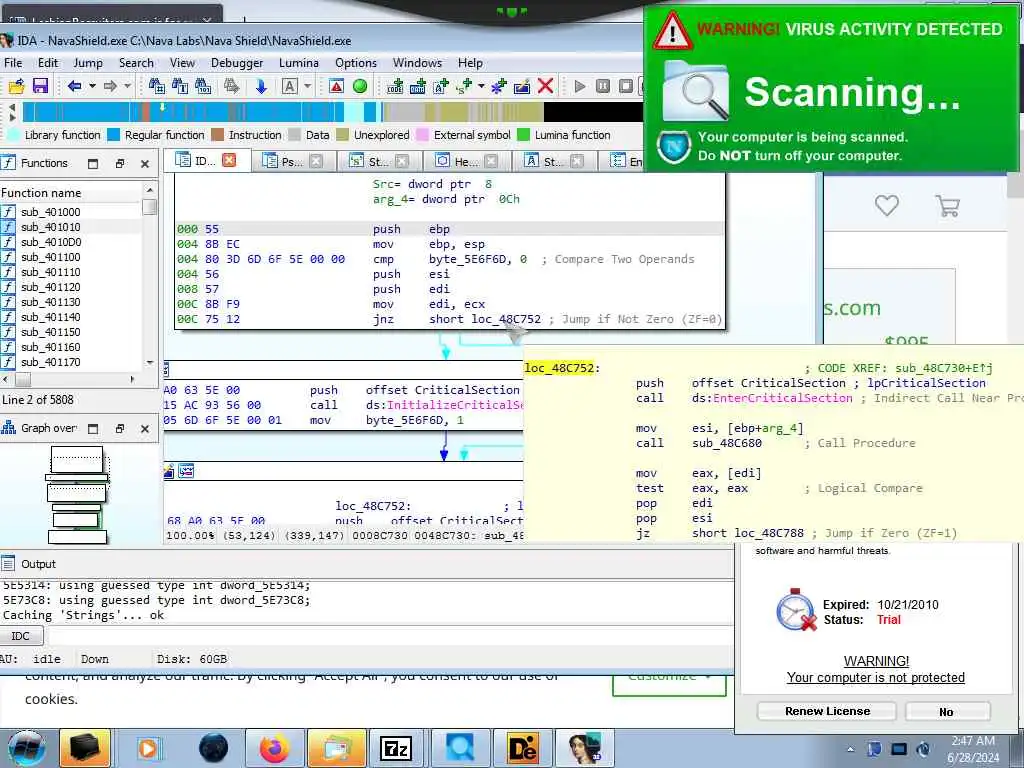The image size is (1024, 768).
Task: Click Renew License in the NavaShield dialog
Action: tap(827, 711)
